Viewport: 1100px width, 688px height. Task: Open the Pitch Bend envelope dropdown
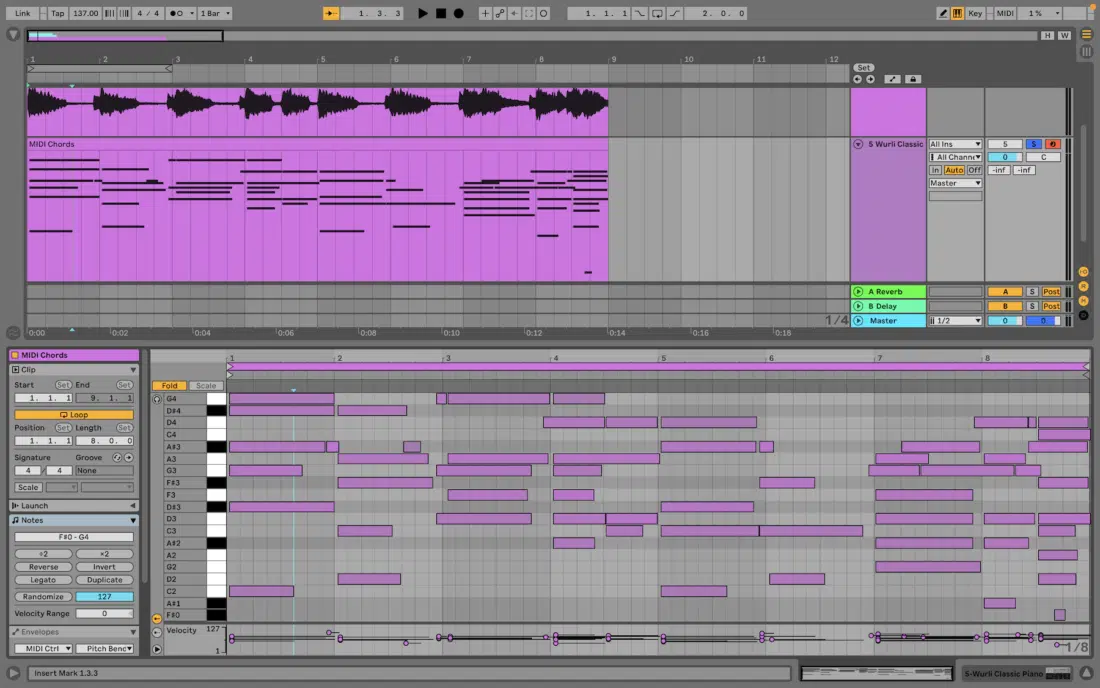pos(105,649)
